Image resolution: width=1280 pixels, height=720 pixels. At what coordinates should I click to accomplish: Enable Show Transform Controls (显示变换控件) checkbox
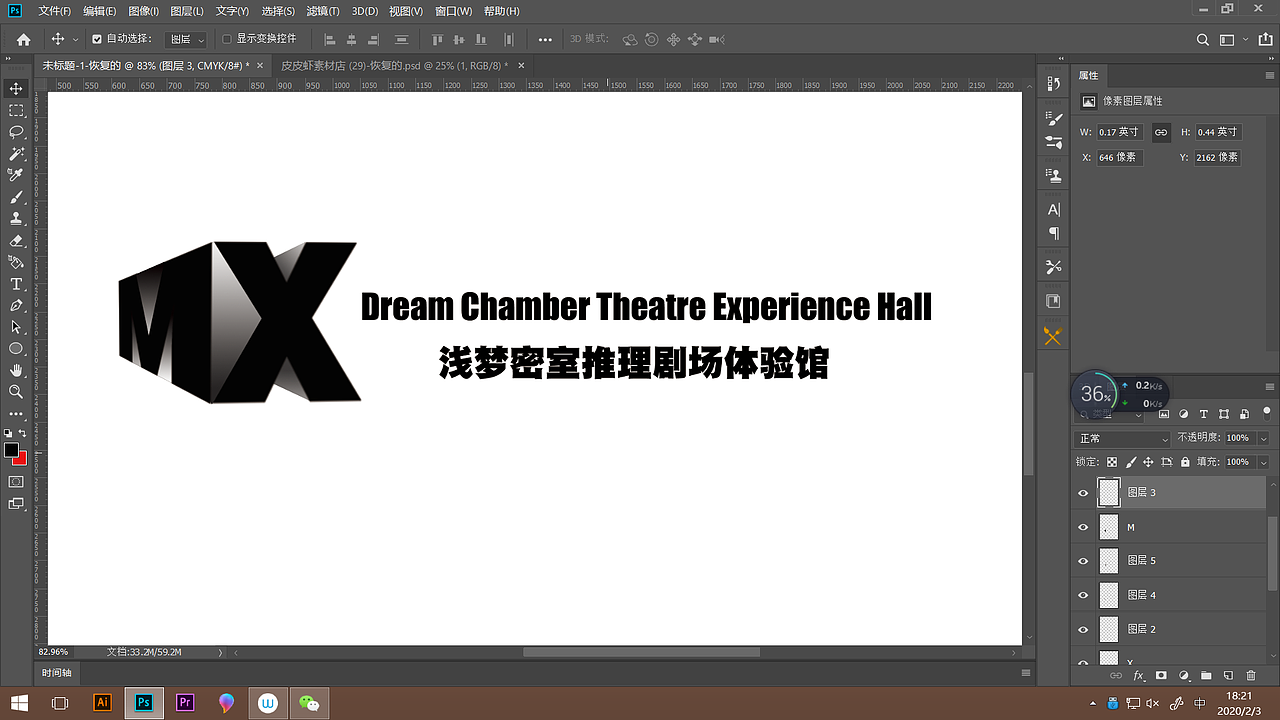(227, 39)
